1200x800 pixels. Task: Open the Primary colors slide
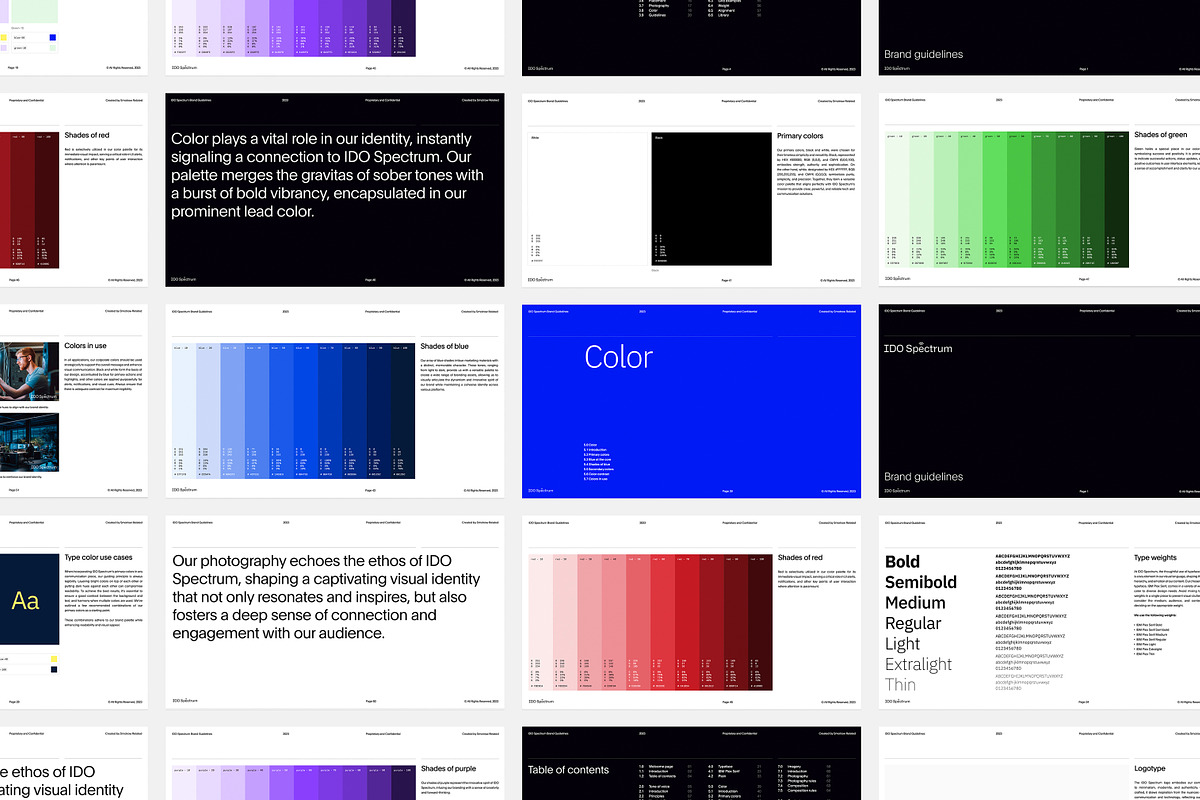pos(691,190)
